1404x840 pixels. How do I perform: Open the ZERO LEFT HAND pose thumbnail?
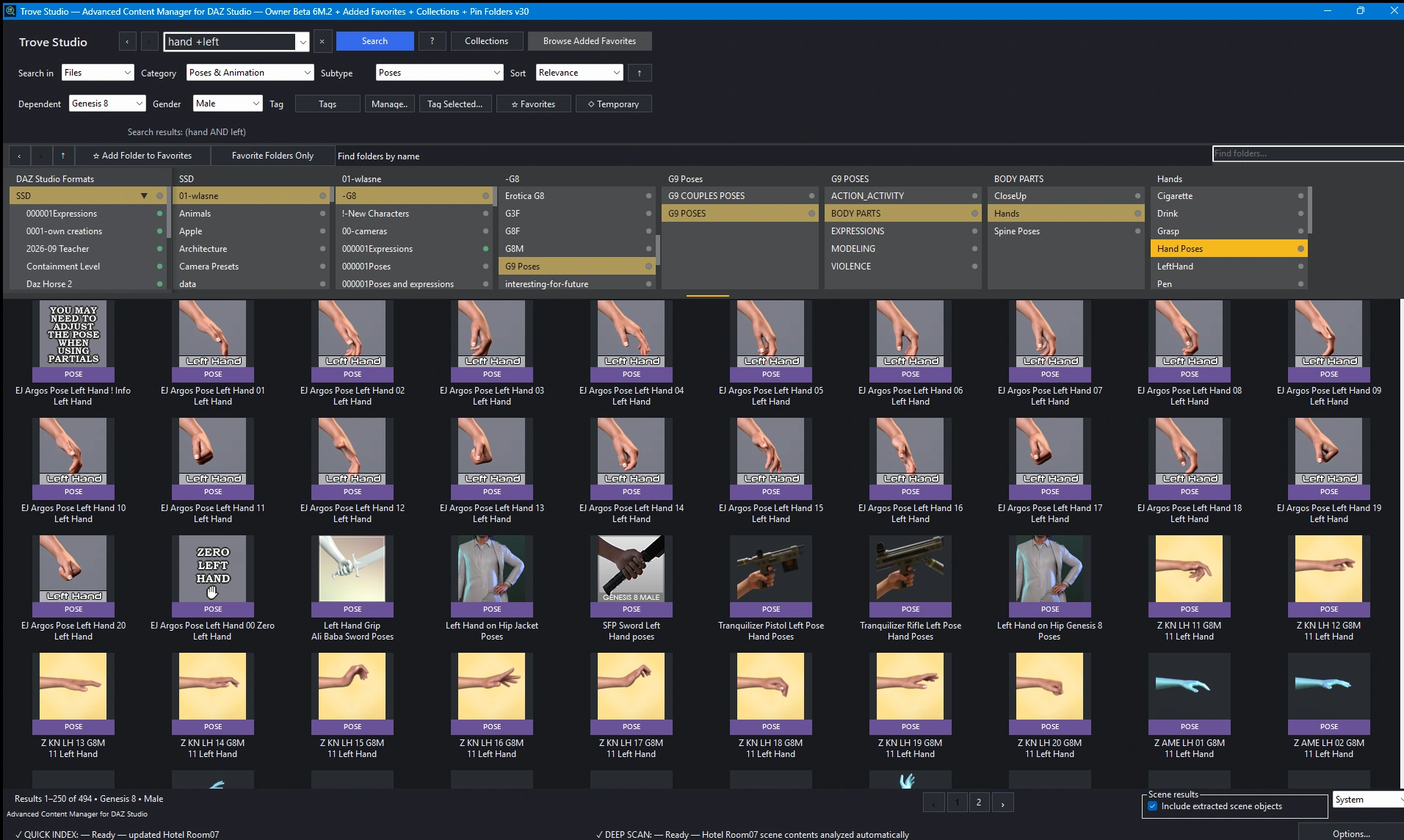pyautogui.click(x=213, y=569)
